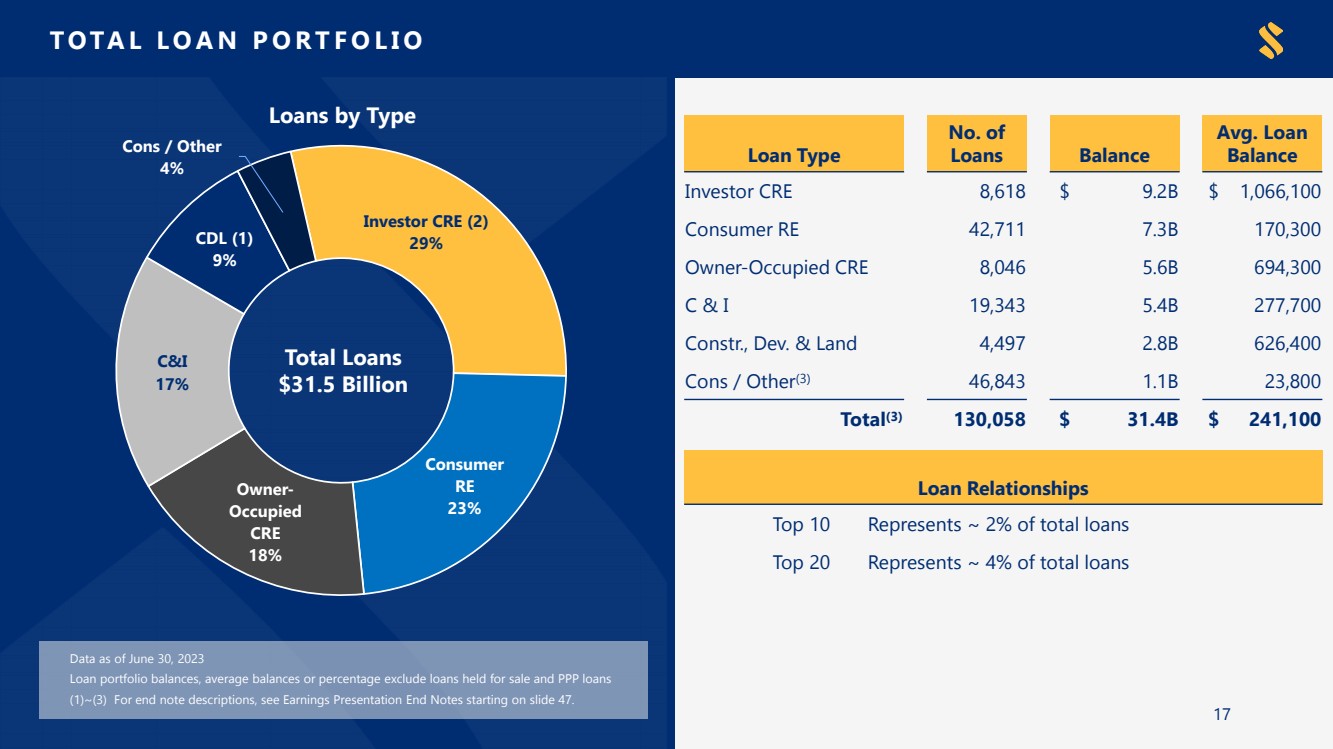Click the 5.6B balance cell
Viewport: 1333px width, 749px height.
pyautogui.click(x=1160, y=267)
